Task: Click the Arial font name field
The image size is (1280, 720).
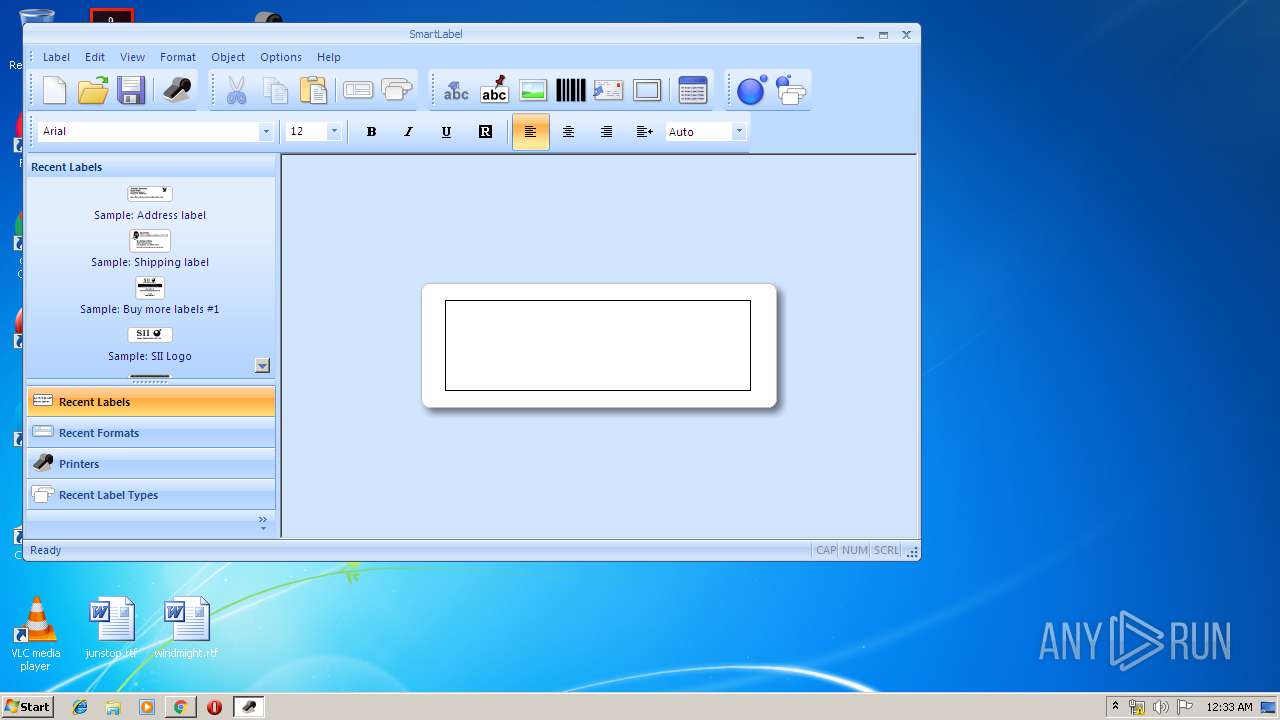Action: point(148,132)
